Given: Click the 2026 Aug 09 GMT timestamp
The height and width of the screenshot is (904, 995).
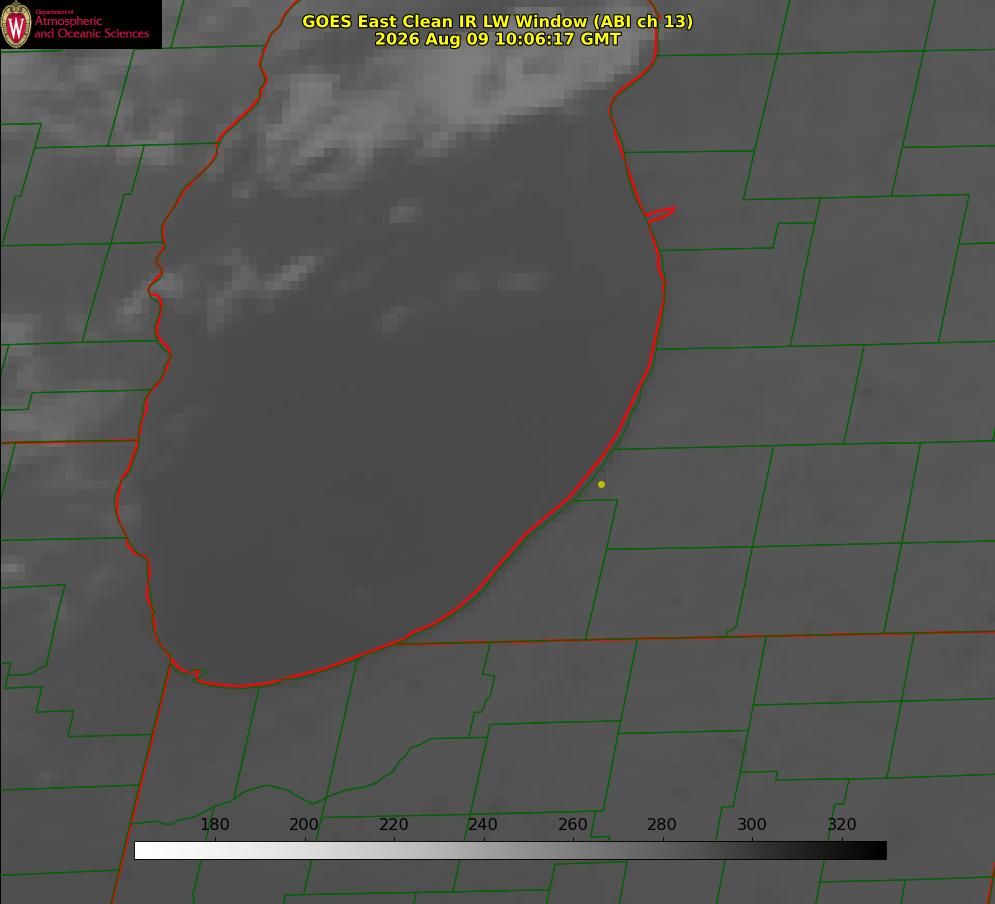Looking at the screenshot, I should tap(497, 39).
